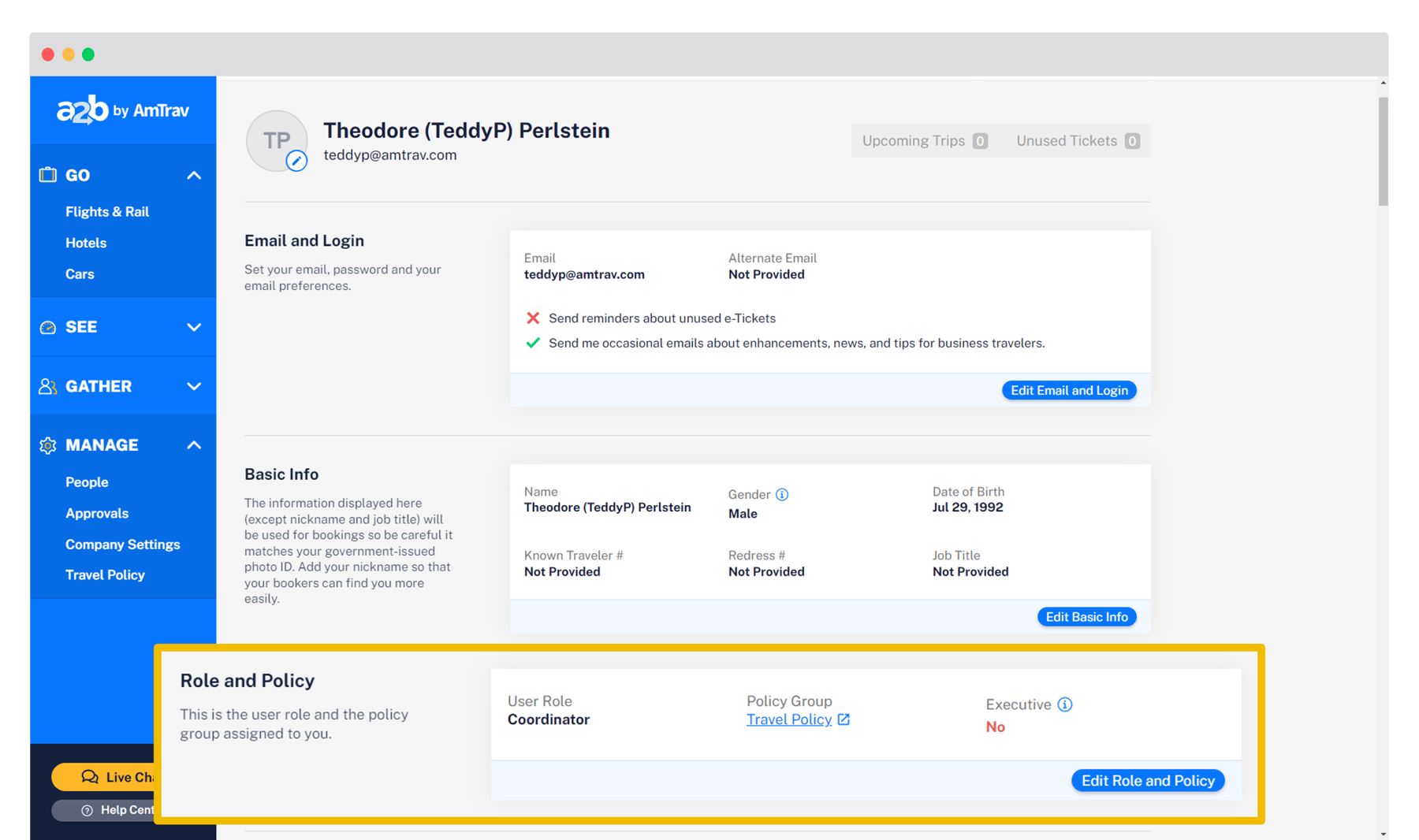Switch to the Upcoming Trips tab

click(x=922, y=140)
